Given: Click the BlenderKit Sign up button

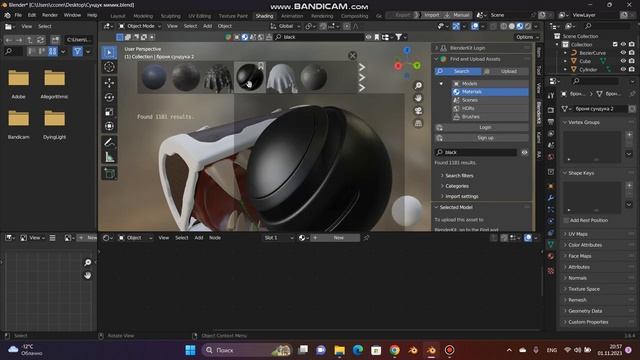Looking at the screenshot, I should (x=482, y=138).
